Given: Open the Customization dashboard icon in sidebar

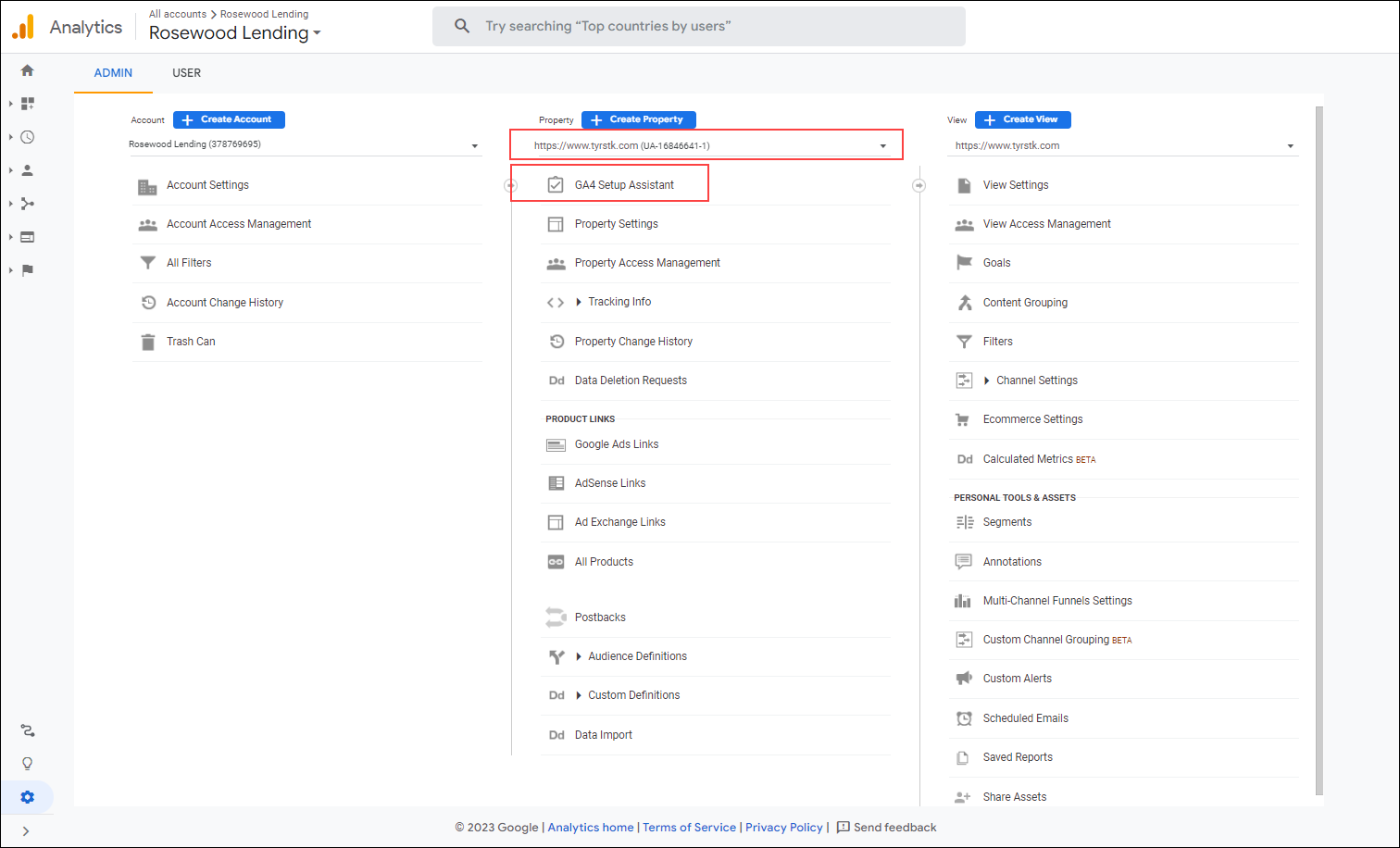Looking at the screenshot, I should pyautogui.click(x=28, y=104).
